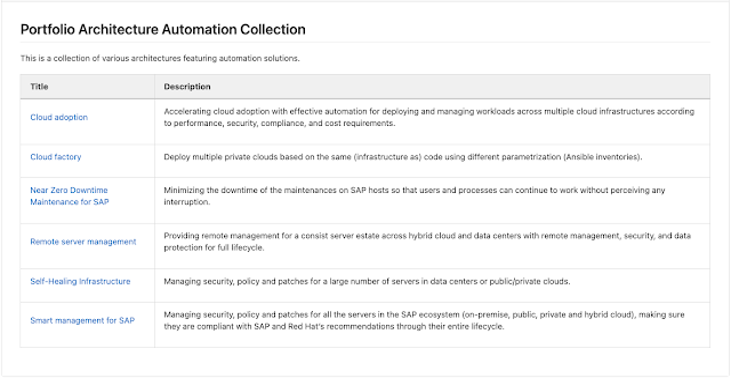Screen dimensions: 732x378
Task: Click the word 'SAP' in Smart management link
Action: 127,321
